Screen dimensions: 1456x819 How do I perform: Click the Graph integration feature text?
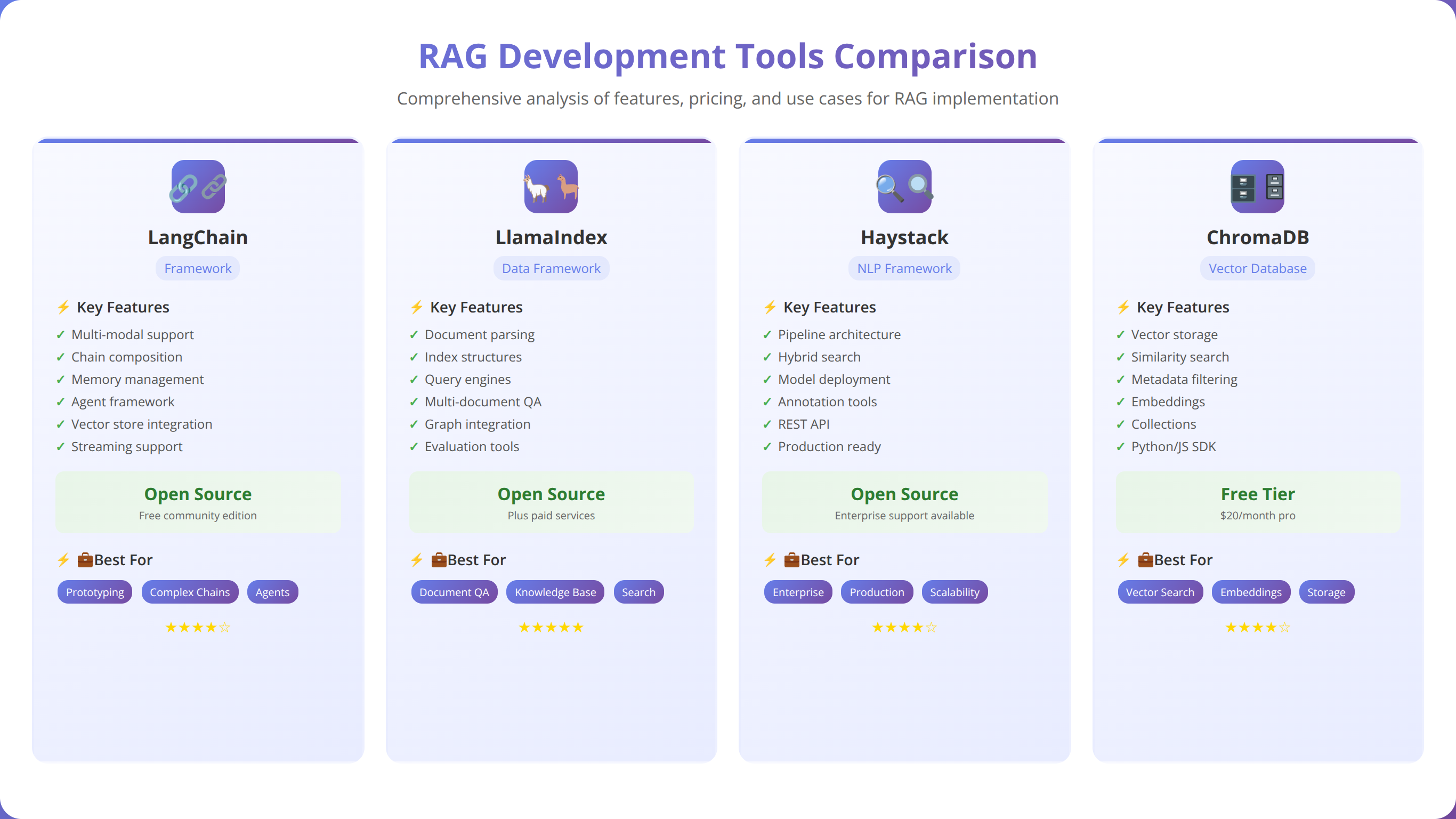(478, 424)
